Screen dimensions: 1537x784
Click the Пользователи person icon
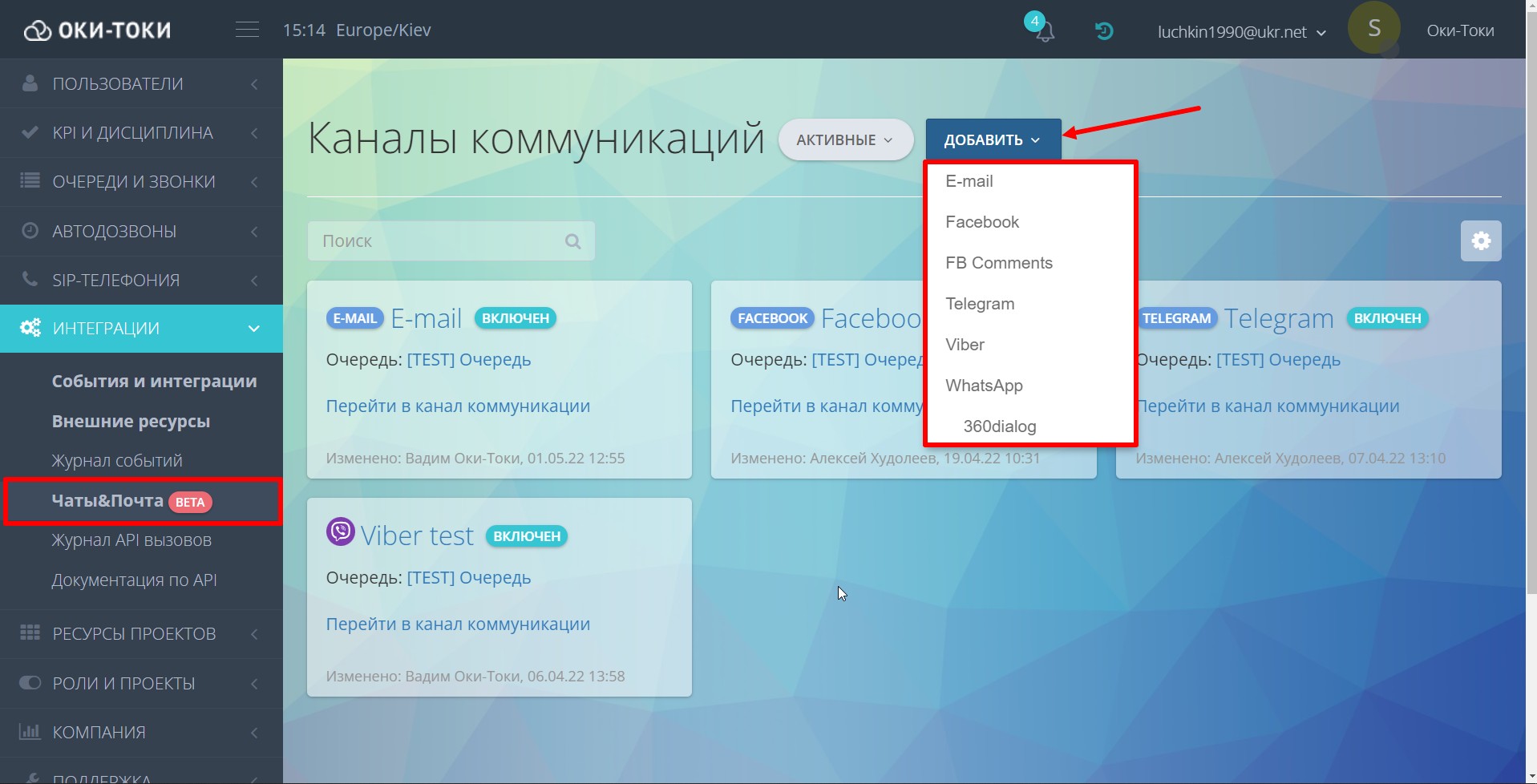click(30, 83)
